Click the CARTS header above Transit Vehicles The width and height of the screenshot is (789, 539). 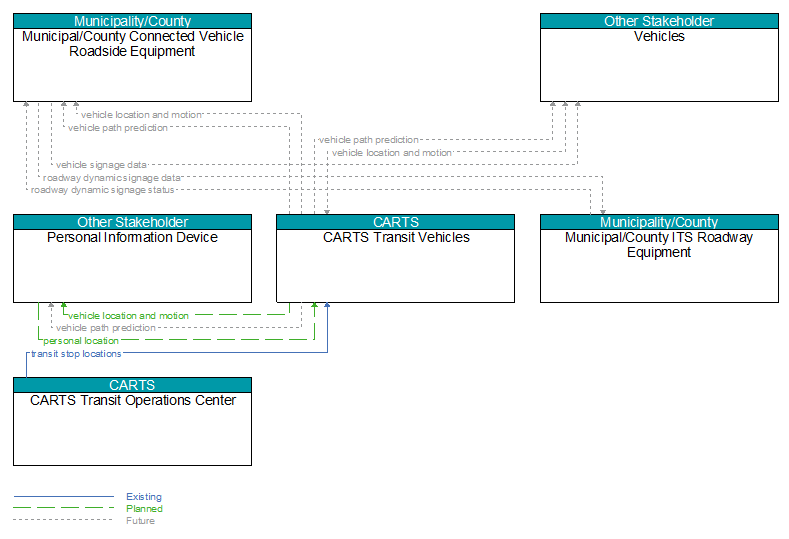coord(396,222)
